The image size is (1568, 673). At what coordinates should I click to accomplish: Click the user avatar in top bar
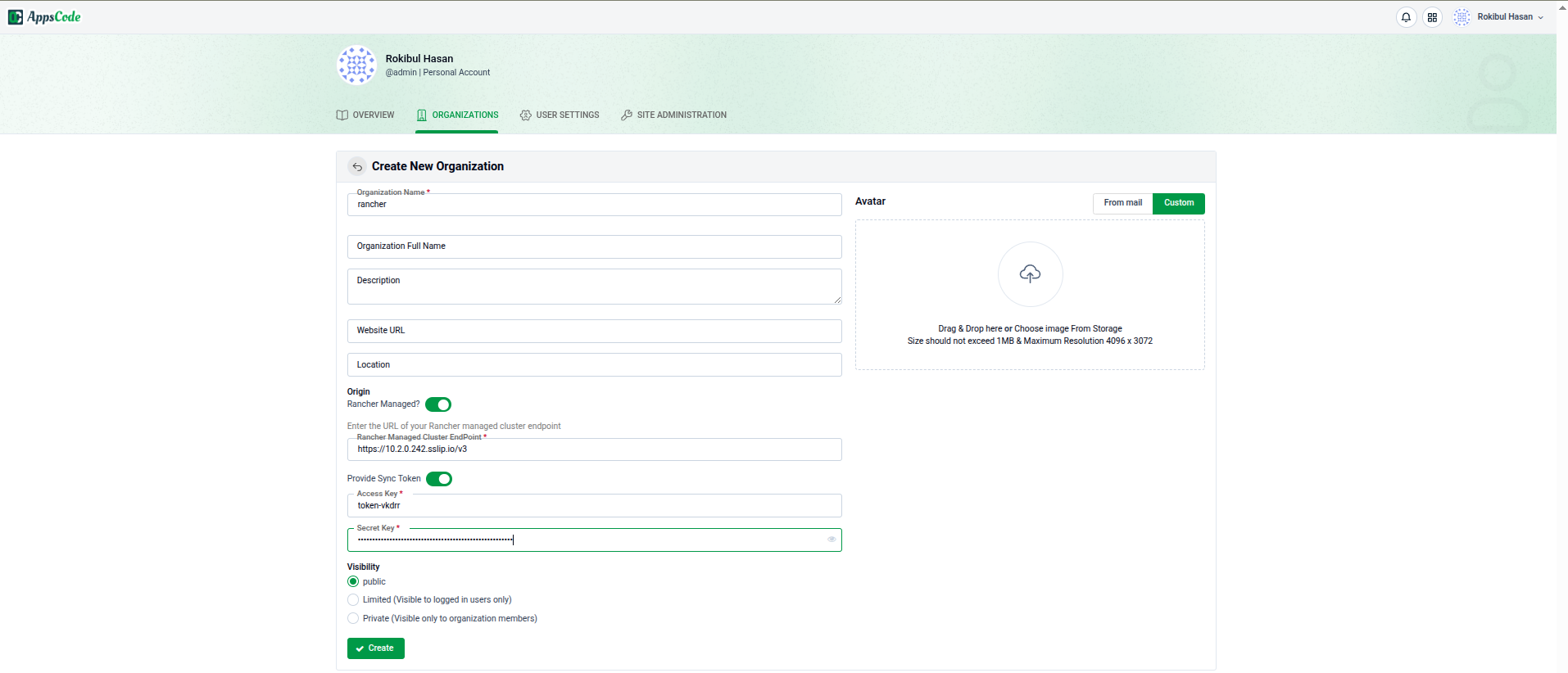[1462, 17]
